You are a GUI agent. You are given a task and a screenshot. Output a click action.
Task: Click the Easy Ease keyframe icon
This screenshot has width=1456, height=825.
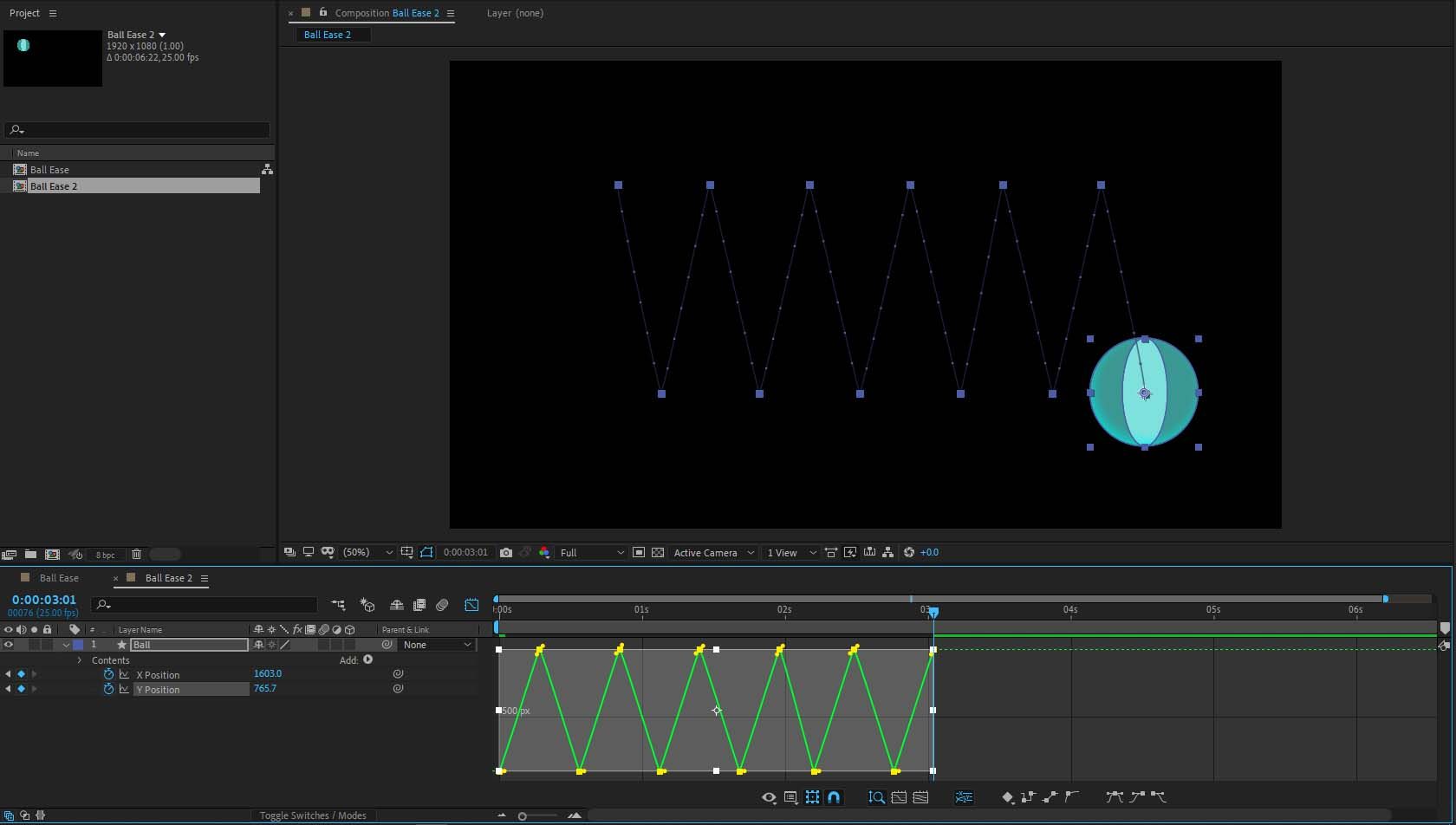1115,797
